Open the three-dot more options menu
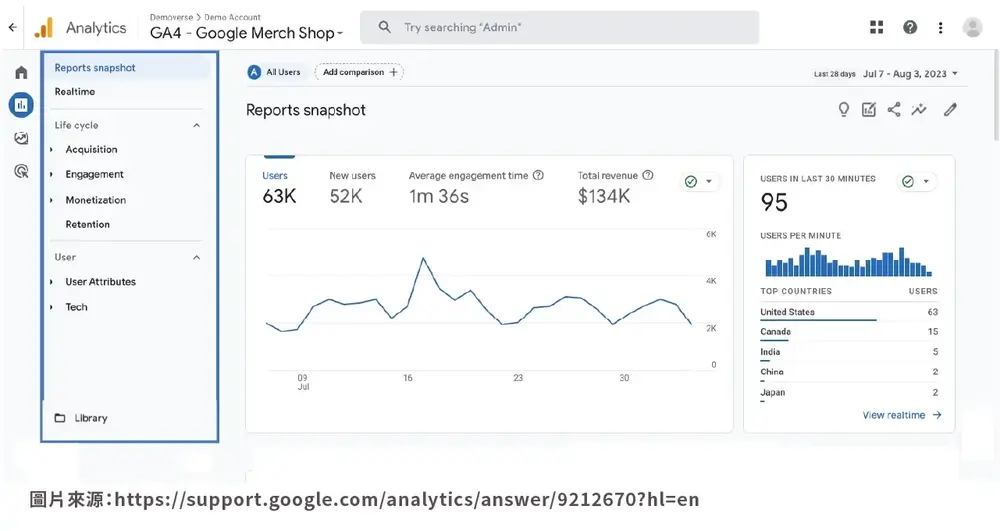This screenshot has width=1000, height=531. point(941,27)
